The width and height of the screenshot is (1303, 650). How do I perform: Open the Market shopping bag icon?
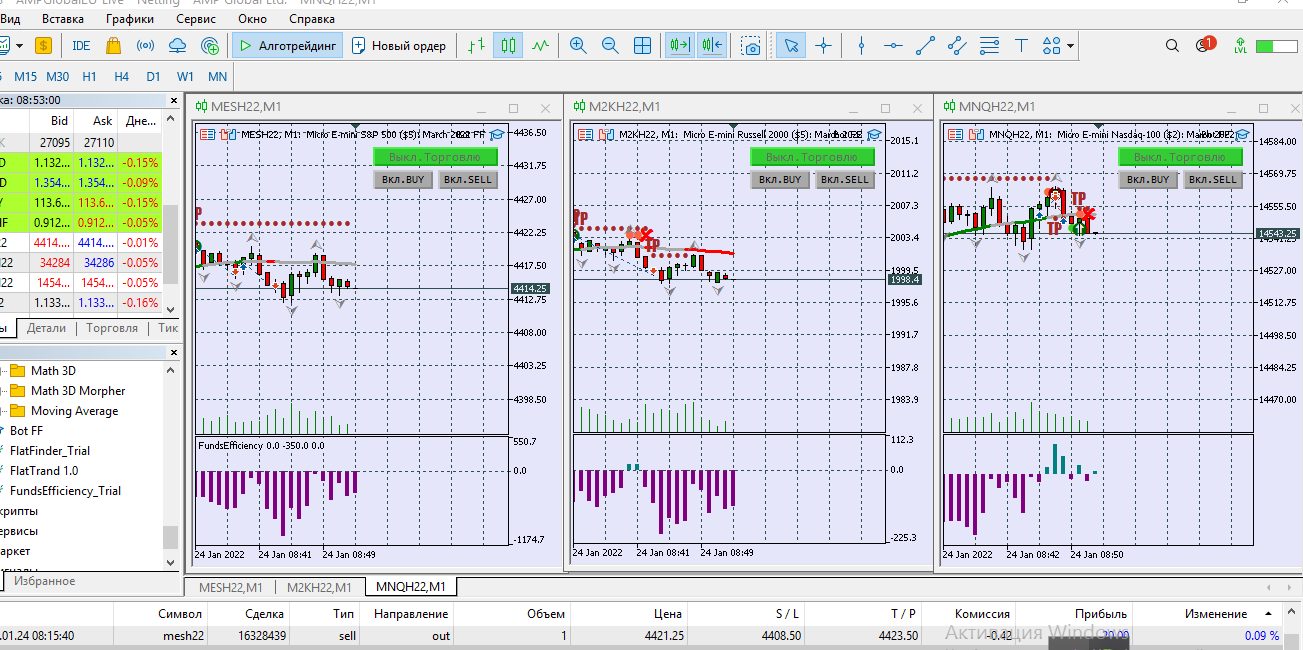click(x=113, y=45)
